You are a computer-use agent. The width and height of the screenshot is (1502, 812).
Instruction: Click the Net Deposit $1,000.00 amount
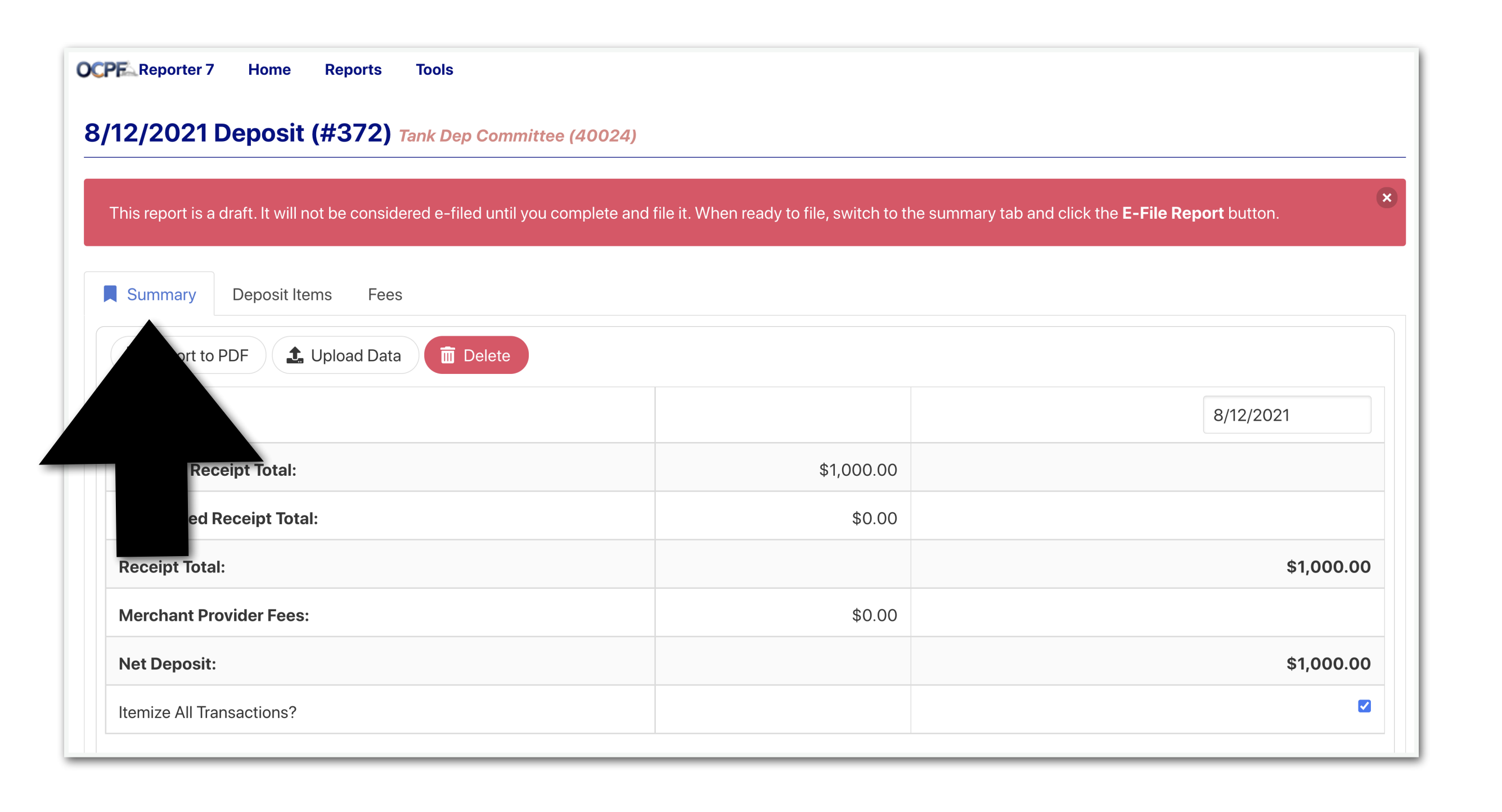coord(1328,664)
